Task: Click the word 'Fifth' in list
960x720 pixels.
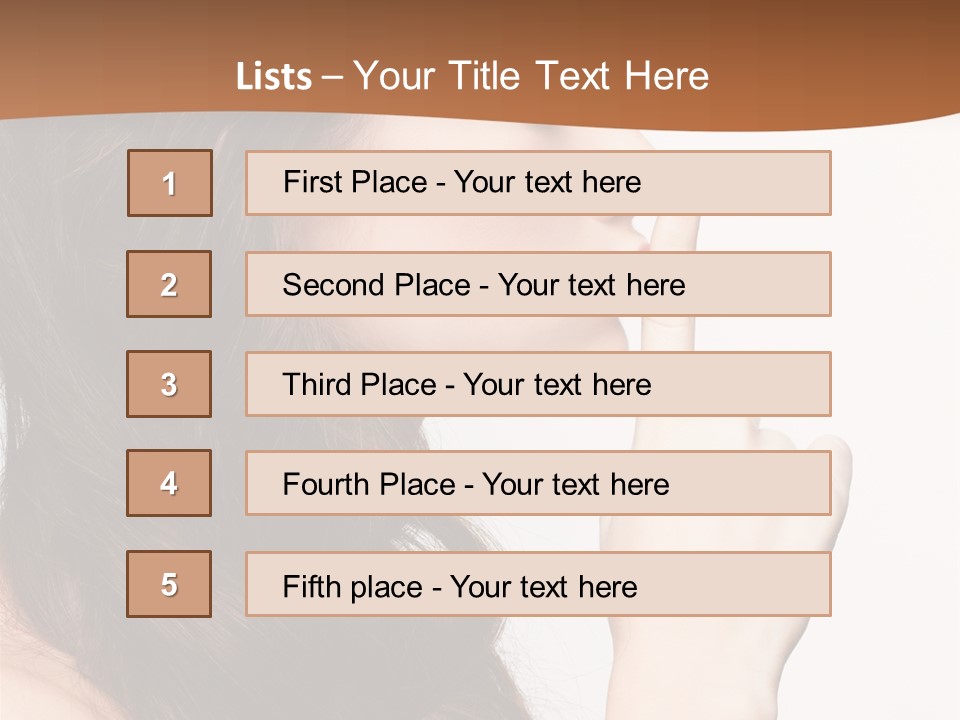Action: tap(311, 586)
